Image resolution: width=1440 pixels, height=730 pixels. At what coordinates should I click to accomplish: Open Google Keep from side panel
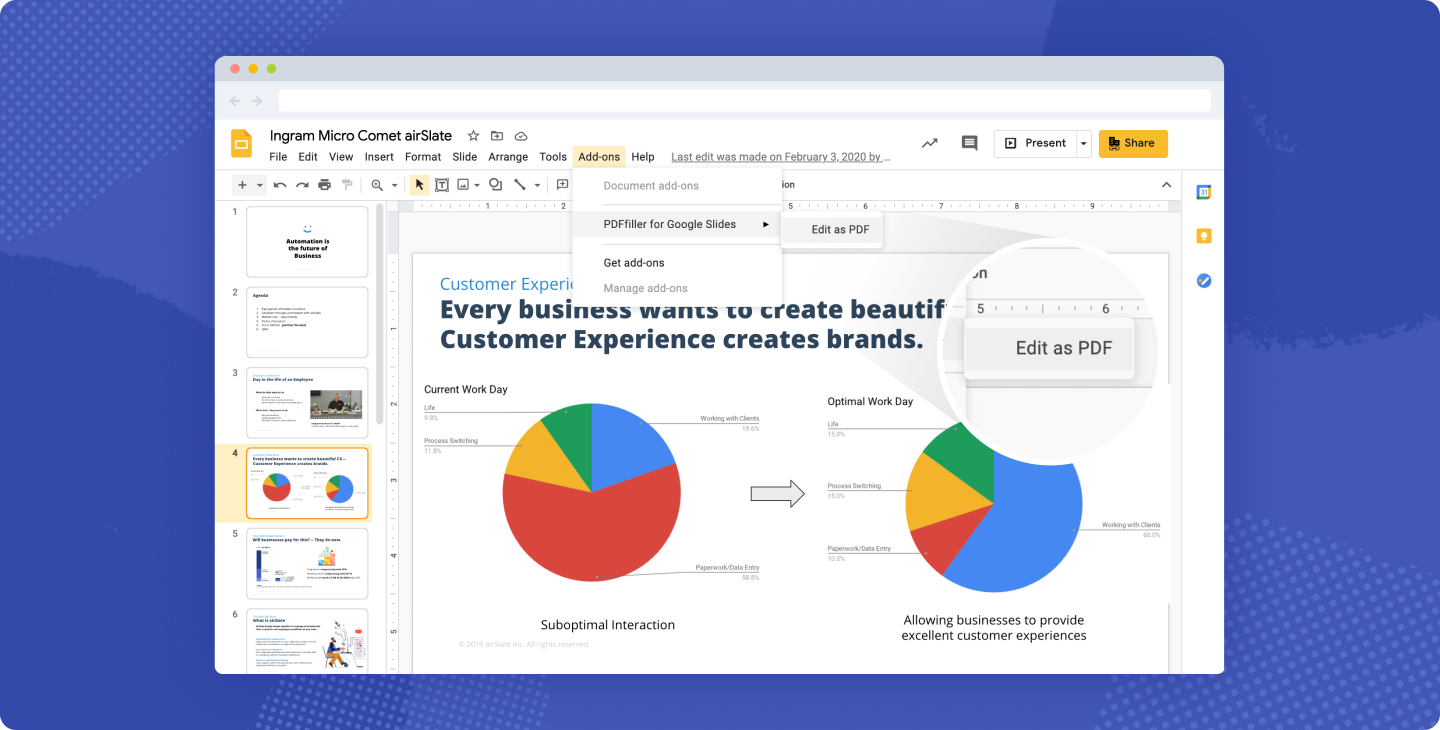coord(1204,236)
